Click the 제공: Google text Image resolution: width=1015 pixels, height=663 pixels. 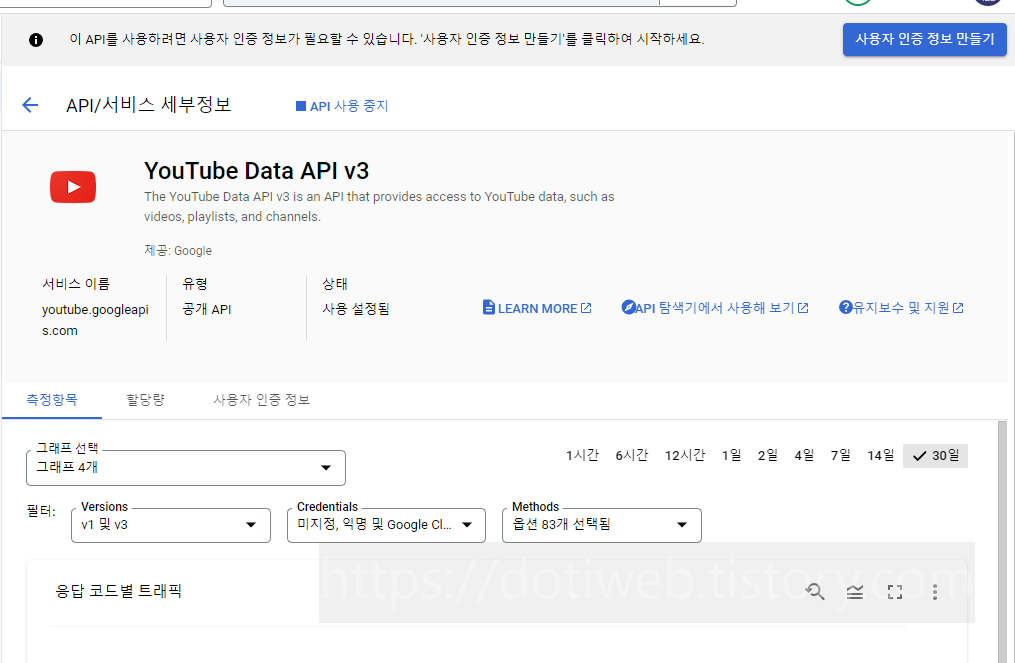pyautogui.click(x=178, y=251)
